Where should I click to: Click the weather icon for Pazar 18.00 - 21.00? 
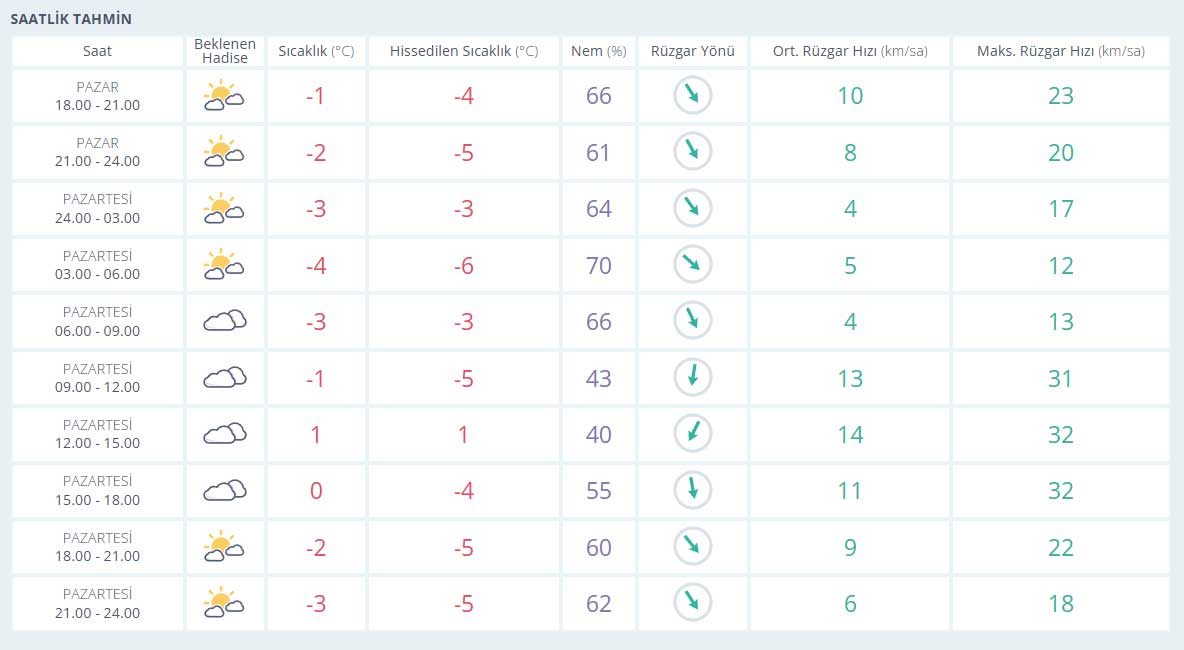click(224, 97)
